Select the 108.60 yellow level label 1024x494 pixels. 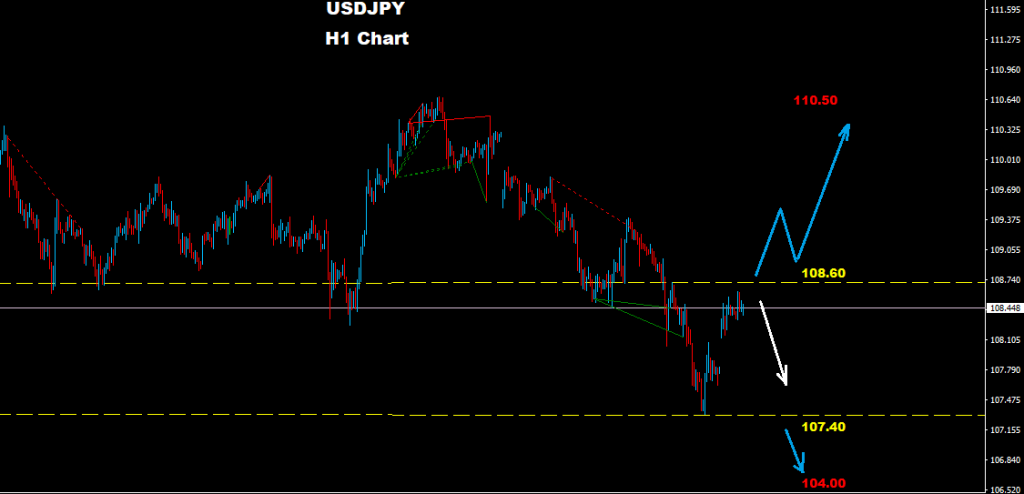pyautogui.click(x=824, y=273)
